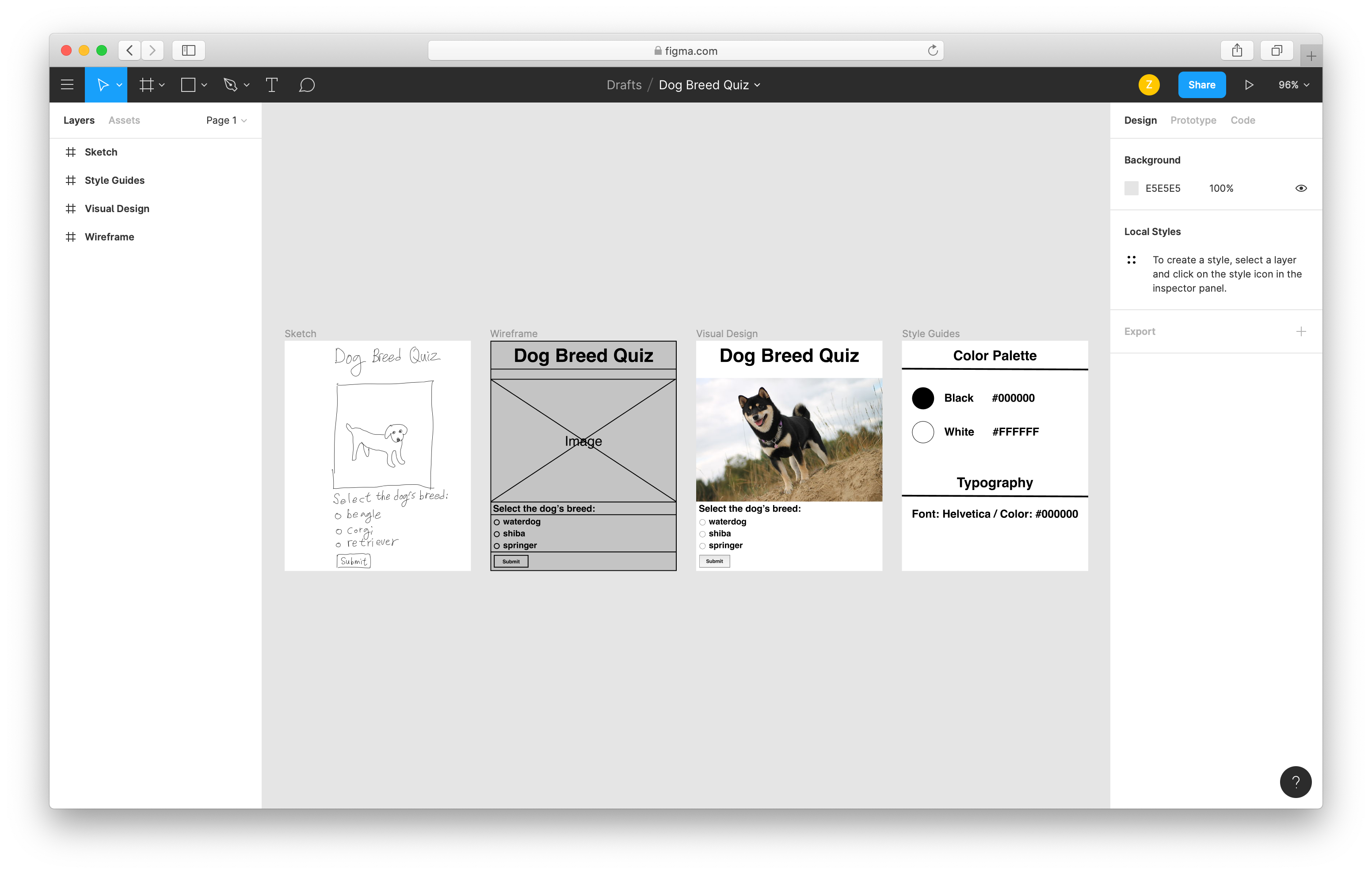1372x874 pixels.
Task: Select the Move tool arrow
Action: point(103,85)
